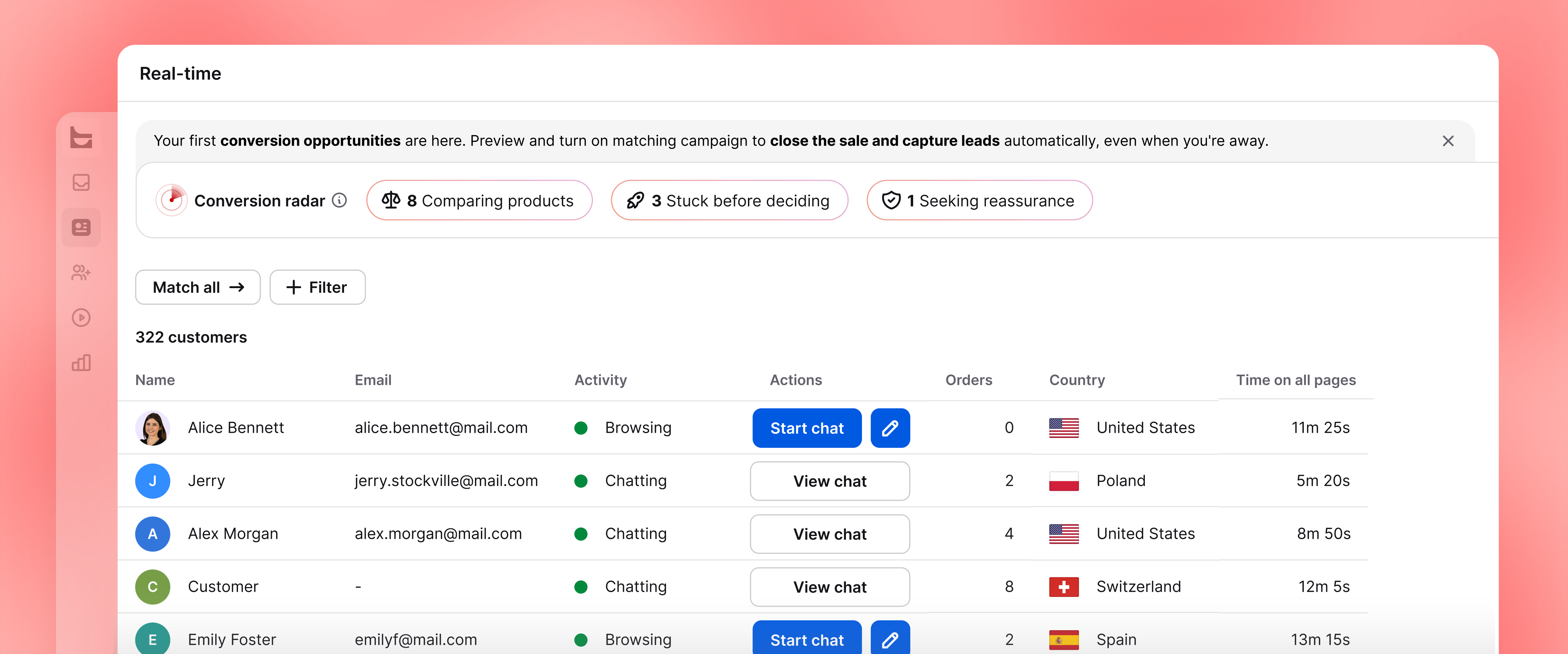View chat with Jerry
The width and height of the screenshot is (1568, 654).
coord(829,481)
